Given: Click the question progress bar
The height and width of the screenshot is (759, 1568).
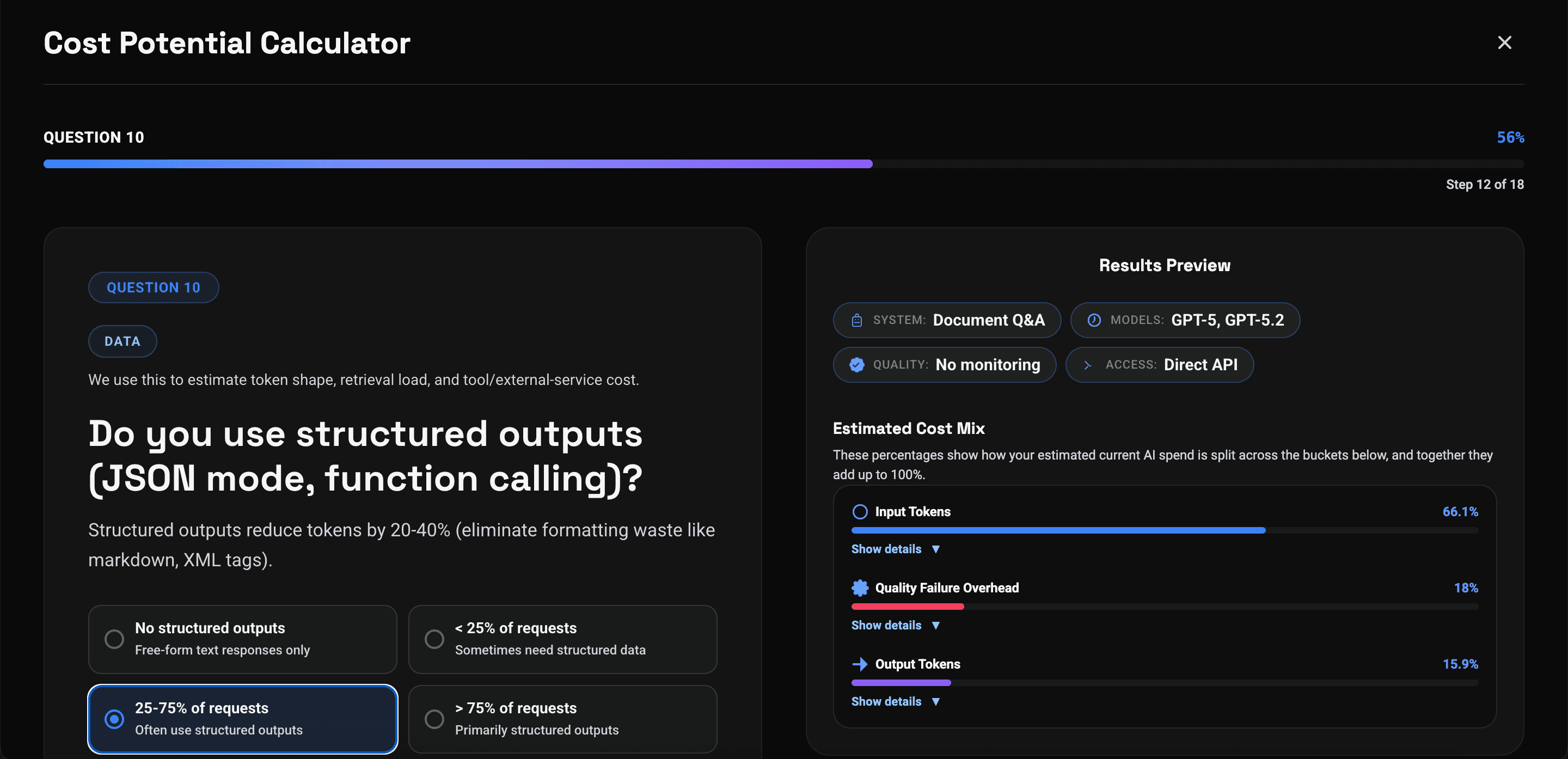Looking at the screenshot, I should (x=784, y=163).
